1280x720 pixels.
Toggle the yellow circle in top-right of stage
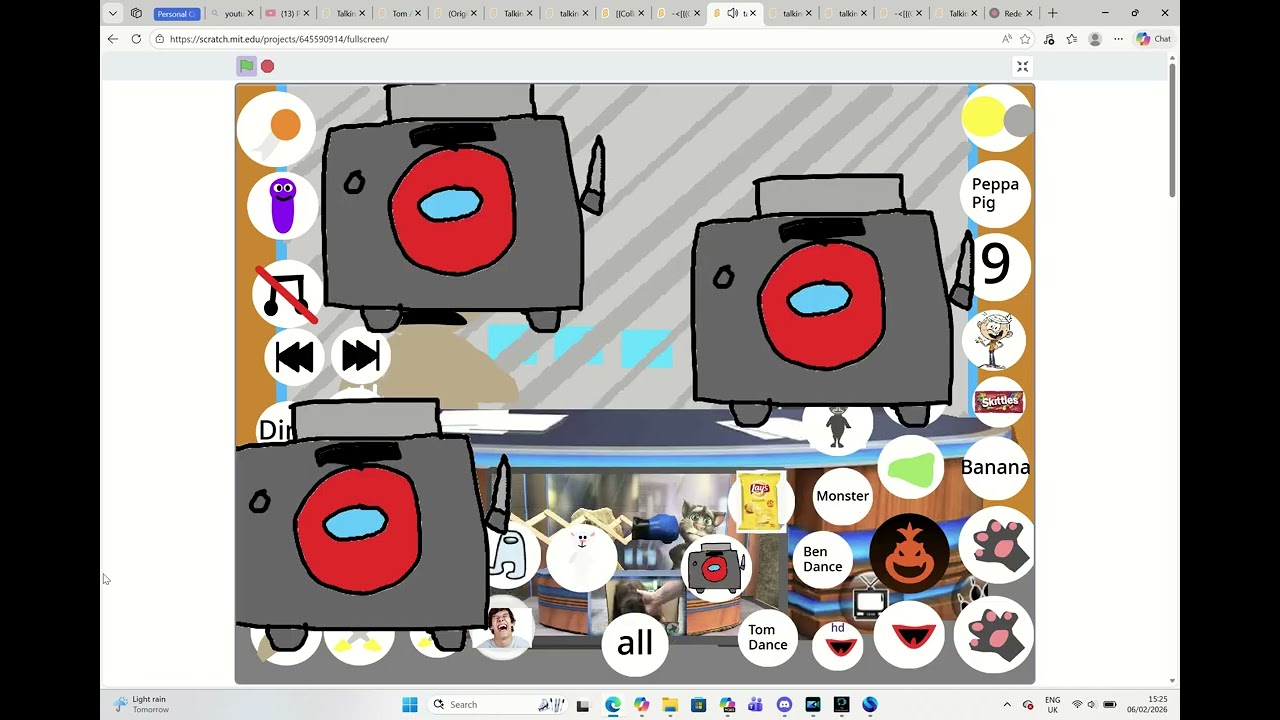click(x=984, y=117)
